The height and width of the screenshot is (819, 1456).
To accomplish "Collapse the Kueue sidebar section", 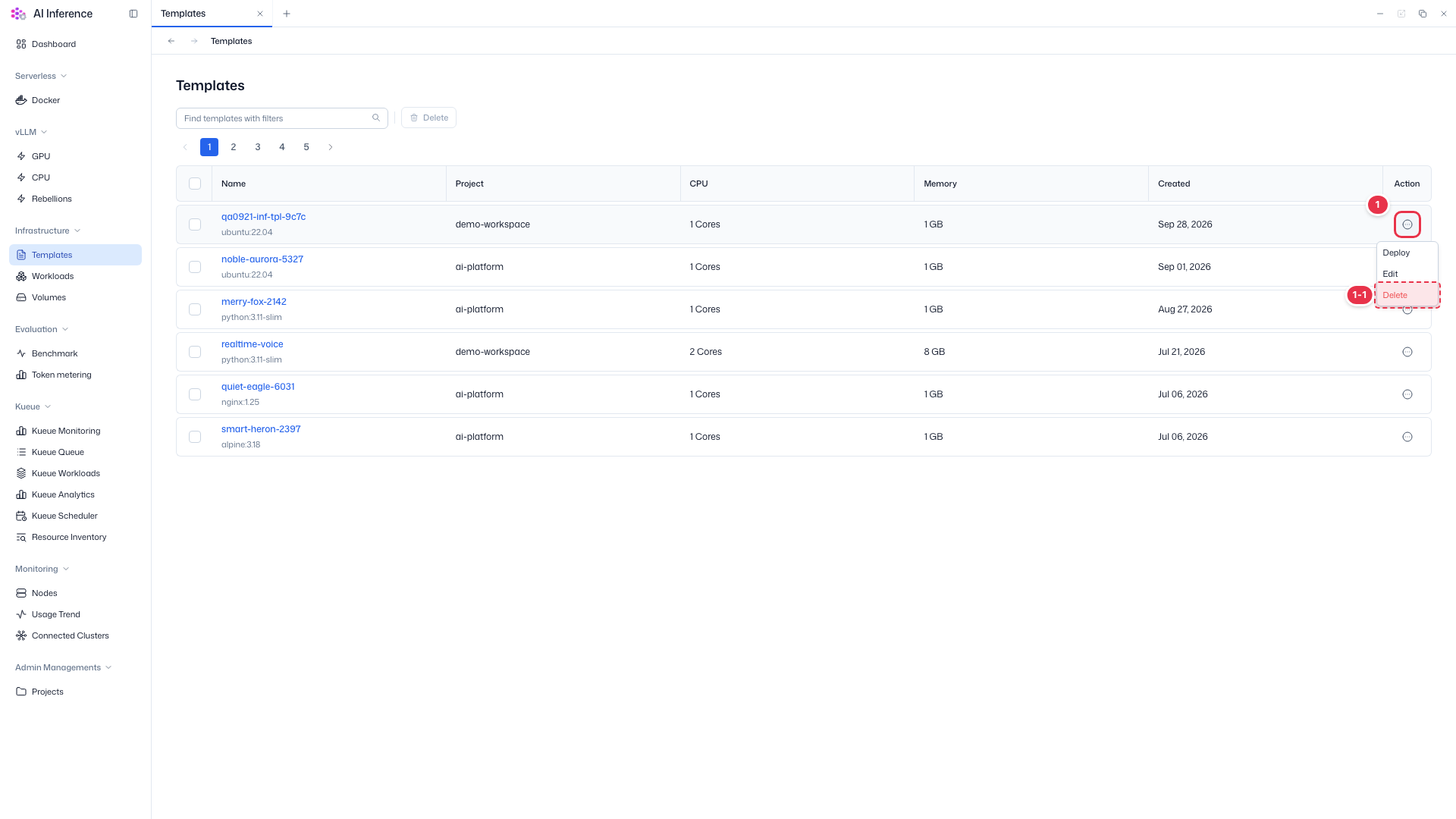I will pyautogui.click(x=33, y=406).
